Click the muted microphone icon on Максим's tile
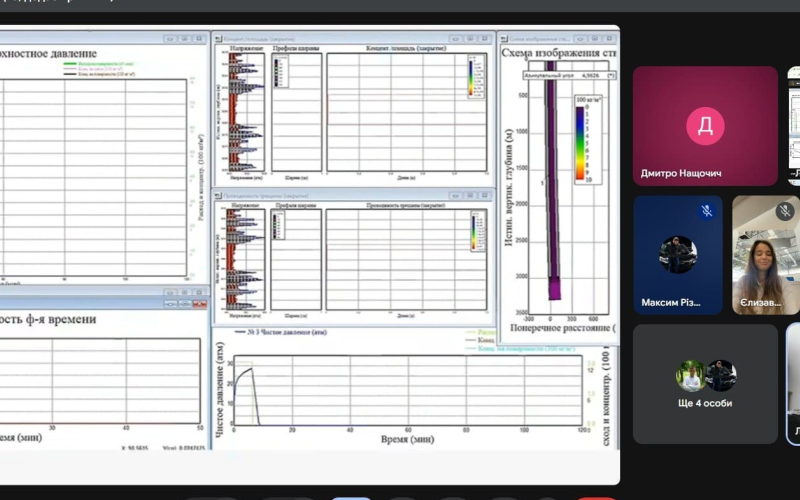Image resolution: width=800 pixels, height=500 pixels. [x=706, y=211]
